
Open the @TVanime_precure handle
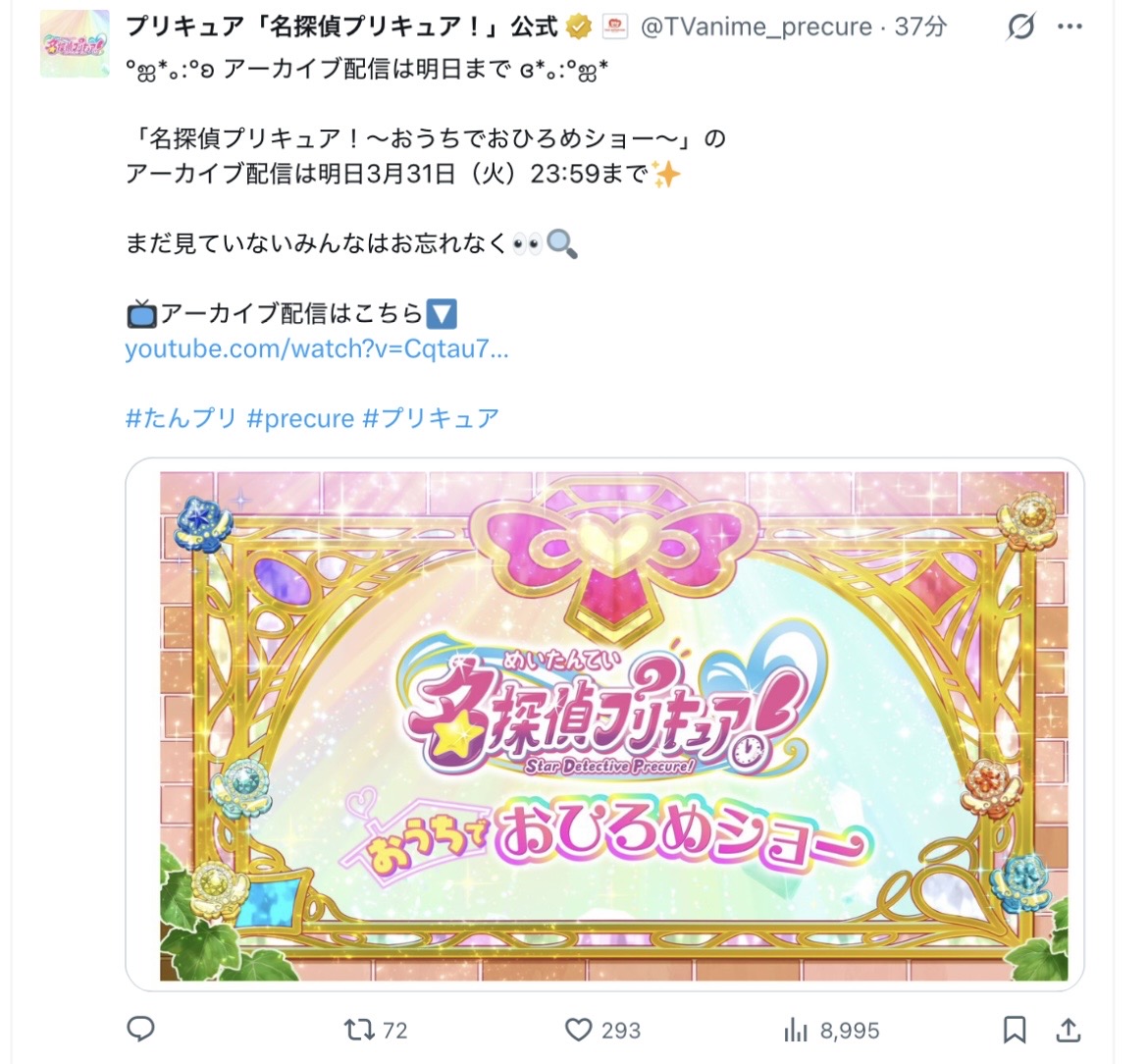point(757,27)
